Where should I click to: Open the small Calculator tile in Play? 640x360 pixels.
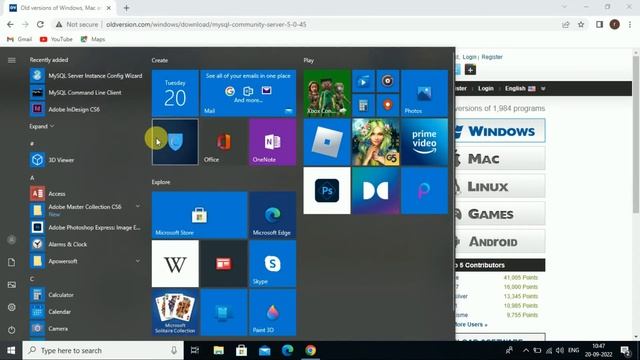point(363,105)
